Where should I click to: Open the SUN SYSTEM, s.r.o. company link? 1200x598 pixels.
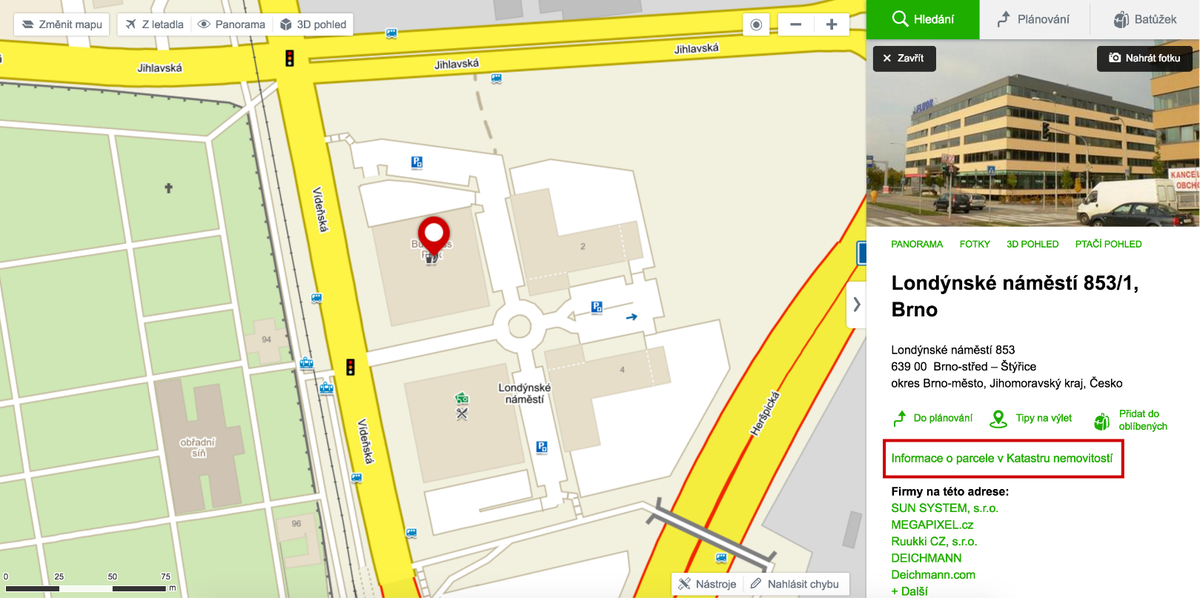[945, 508]
